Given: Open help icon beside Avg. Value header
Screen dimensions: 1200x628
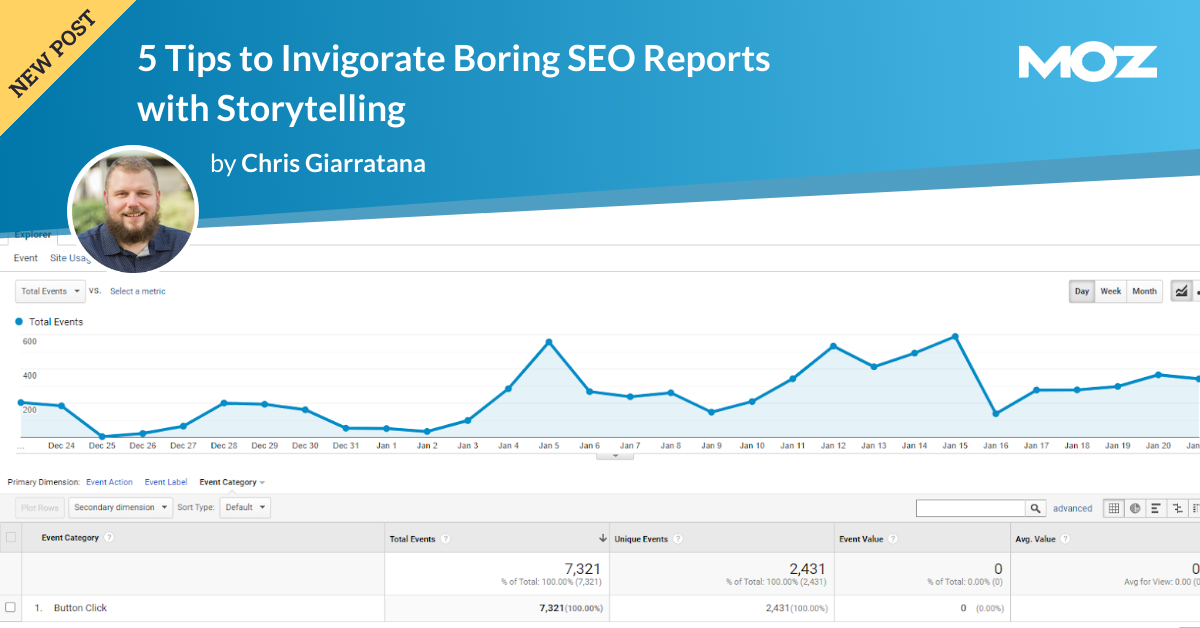Looking at the screenshot, I should (x=1065, y=539).
